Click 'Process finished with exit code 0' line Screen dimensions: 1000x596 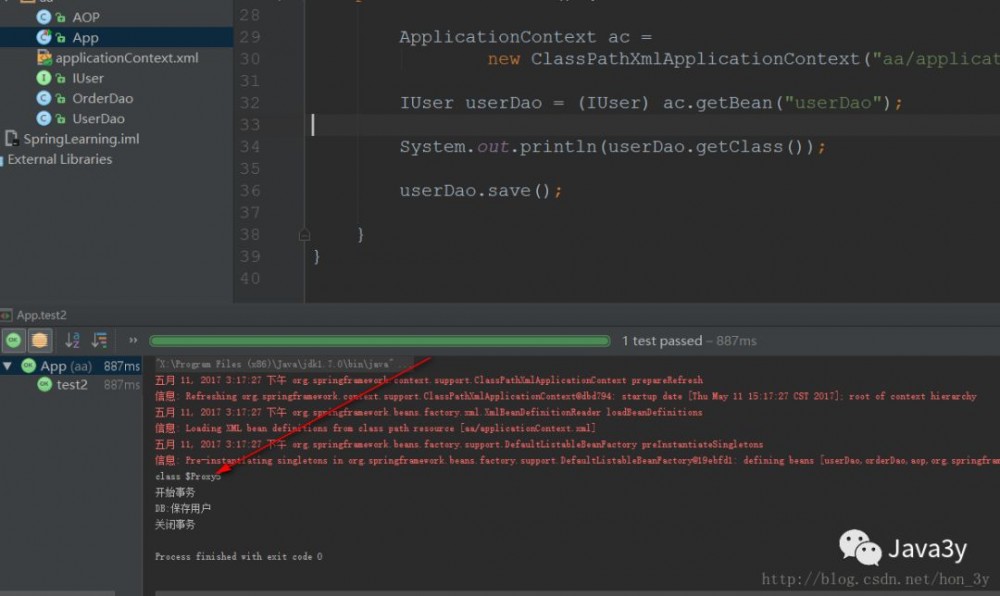(x=239, y=556)
